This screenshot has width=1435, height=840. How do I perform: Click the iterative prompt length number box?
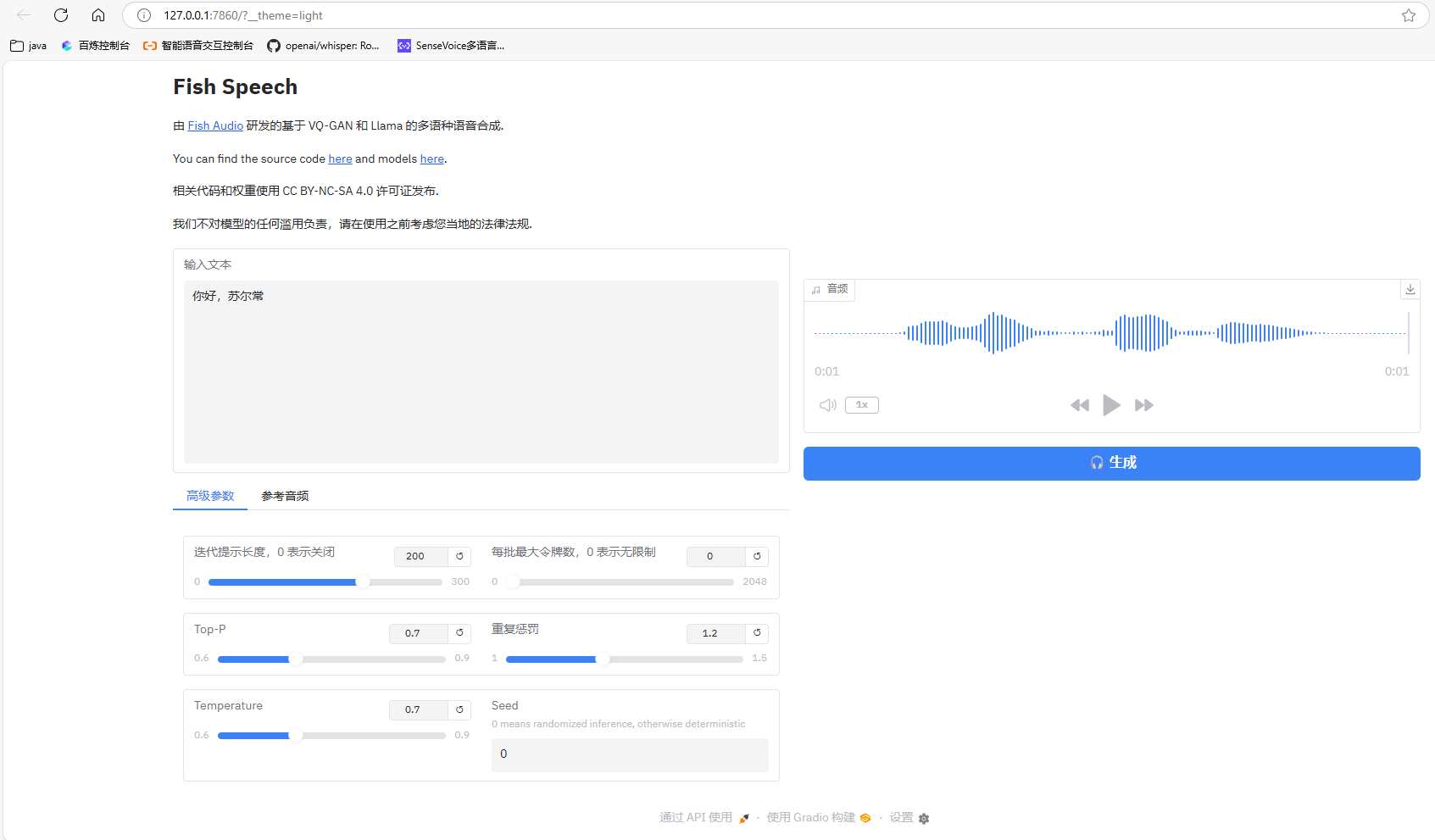tap(421, 556)
